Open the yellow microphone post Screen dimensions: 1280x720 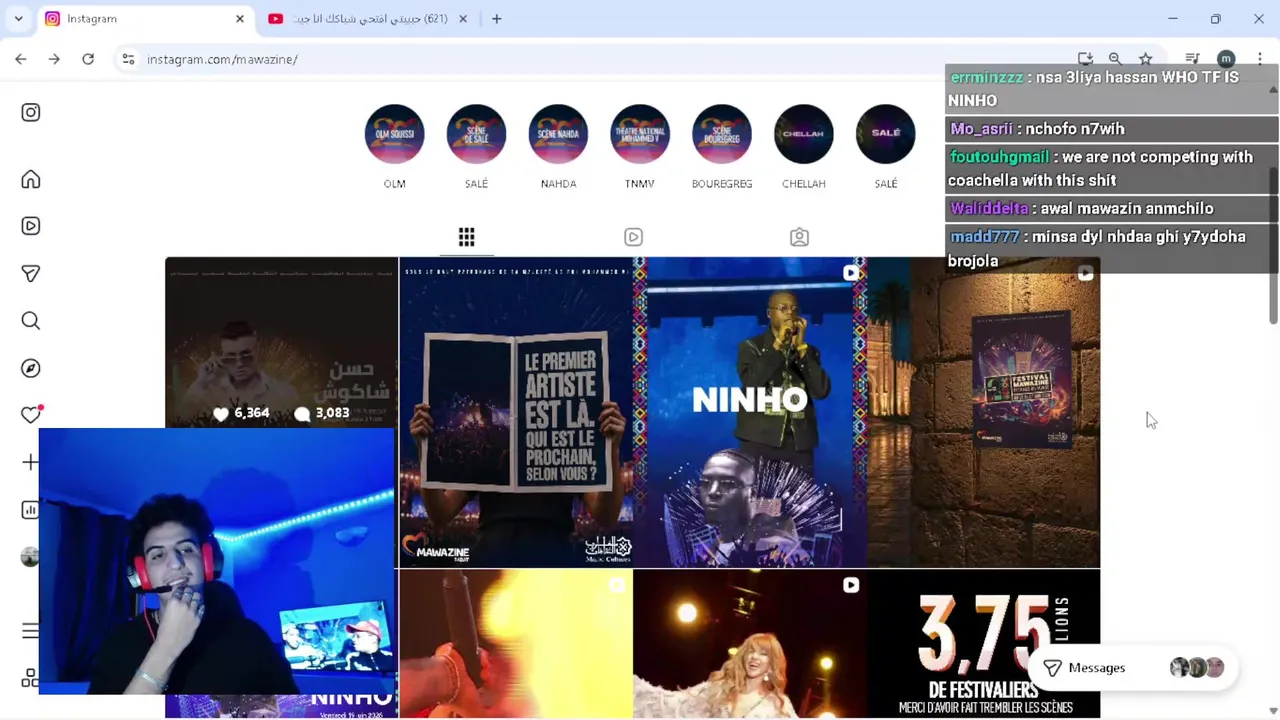pos(516,644)
